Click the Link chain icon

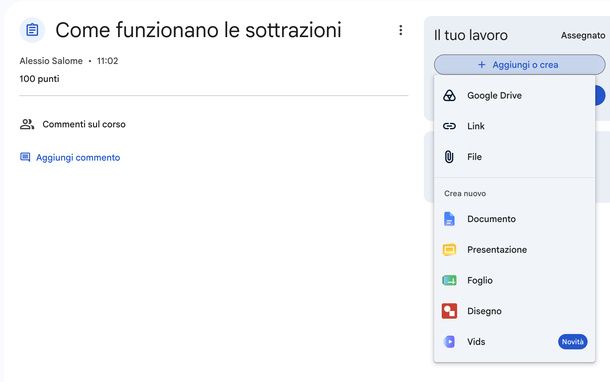[449, 126]
